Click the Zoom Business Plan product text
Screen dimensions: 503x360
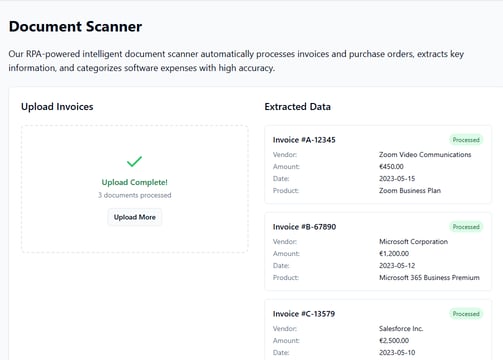point(410,191)
